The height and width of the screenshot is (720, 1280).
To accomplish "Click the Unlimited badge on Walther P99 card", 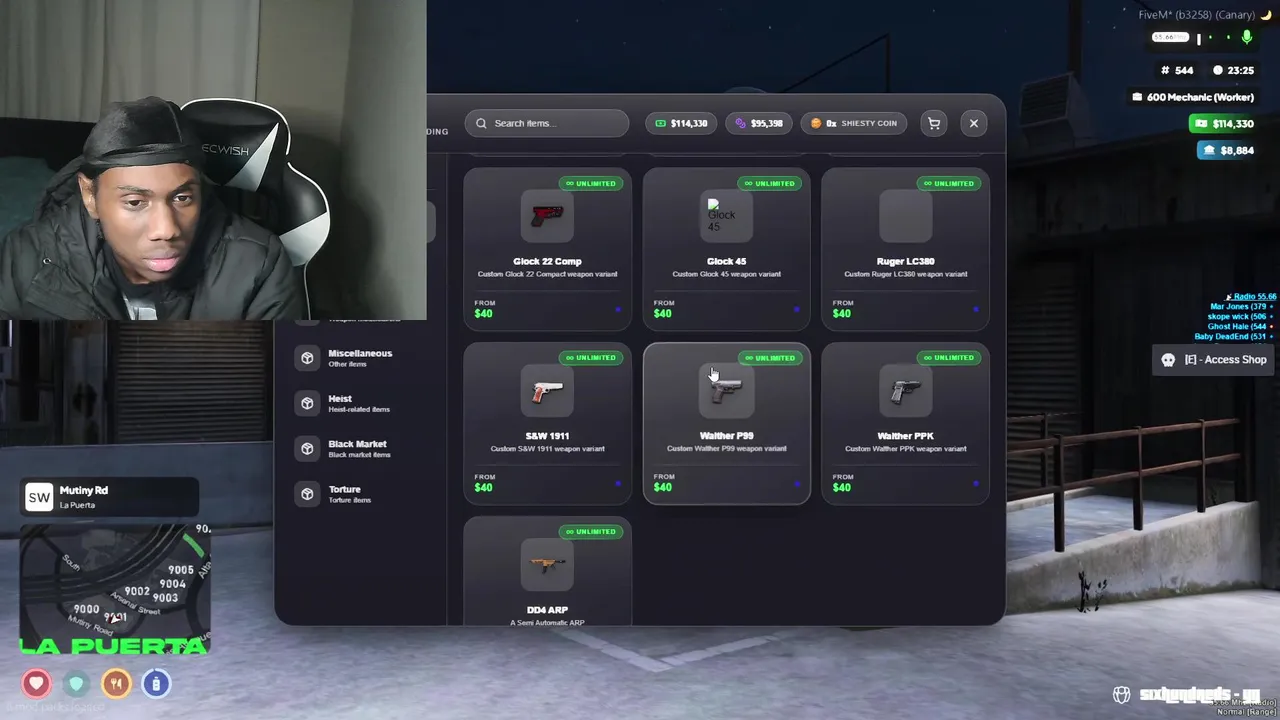I will (x=770, y=357).
